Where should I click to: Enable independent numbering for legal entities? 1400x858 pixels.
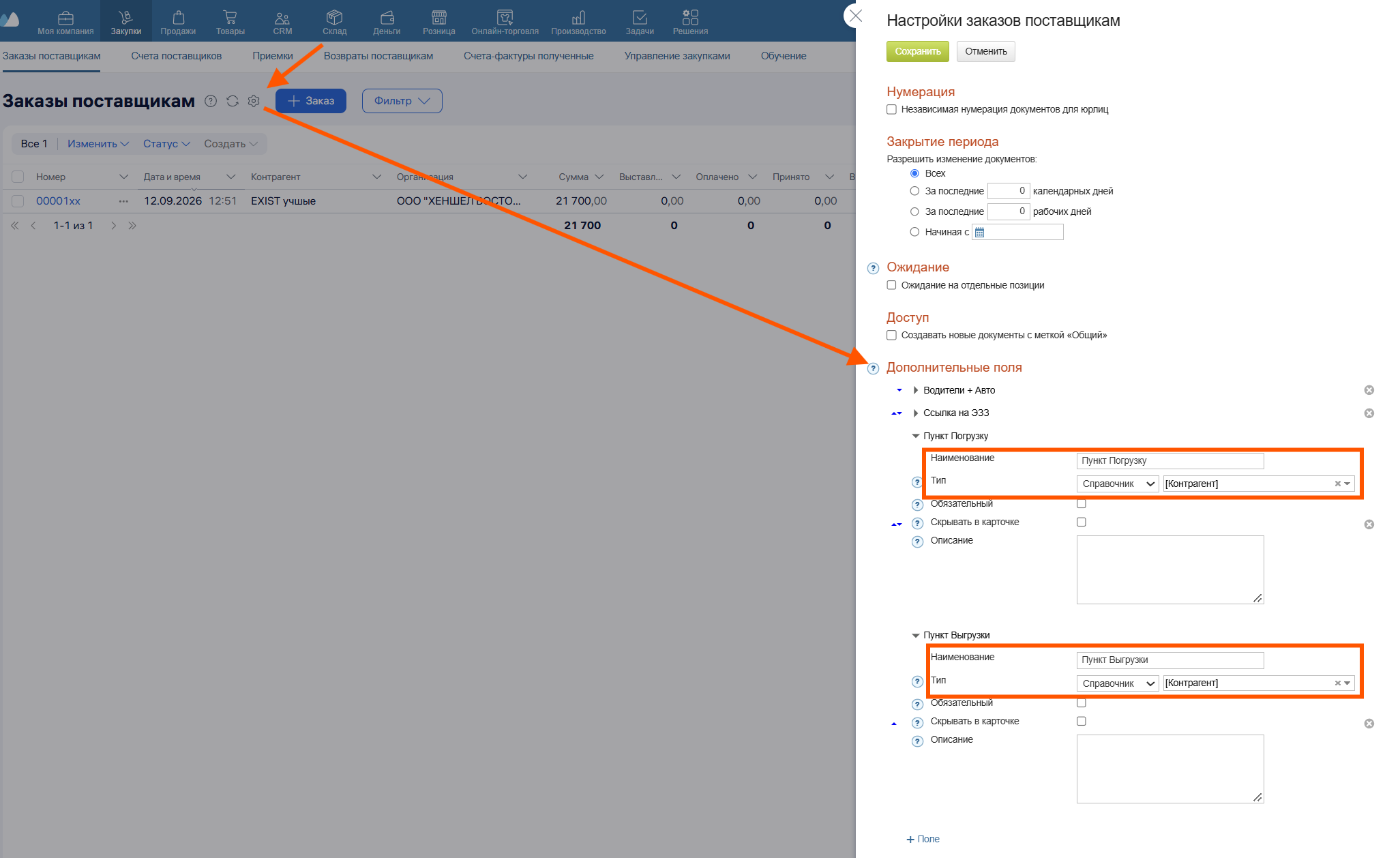click(x=891, y=109)
